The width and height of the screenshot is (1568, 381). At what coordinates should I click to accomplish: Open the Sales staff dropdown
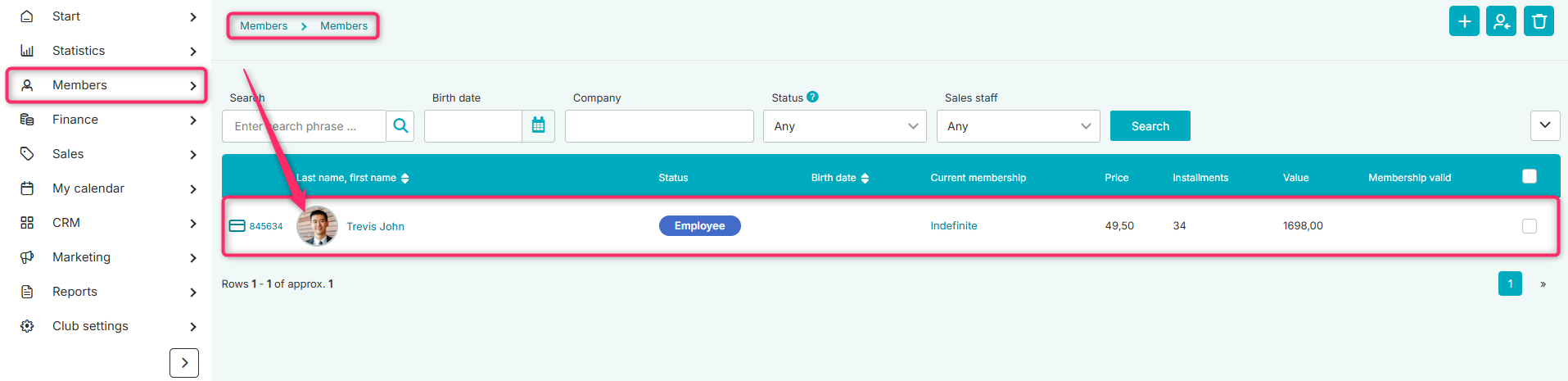[1019, 126]
